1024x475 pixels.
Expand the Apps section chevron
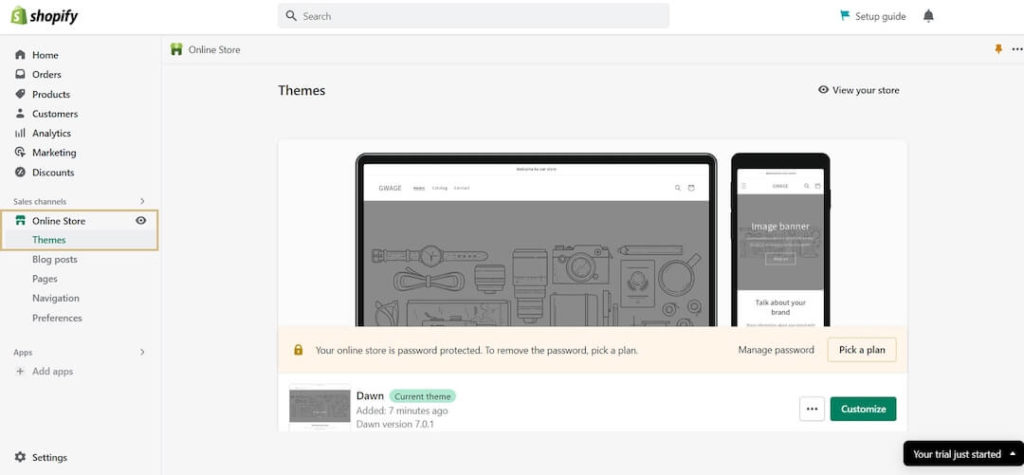coord(142,352)
